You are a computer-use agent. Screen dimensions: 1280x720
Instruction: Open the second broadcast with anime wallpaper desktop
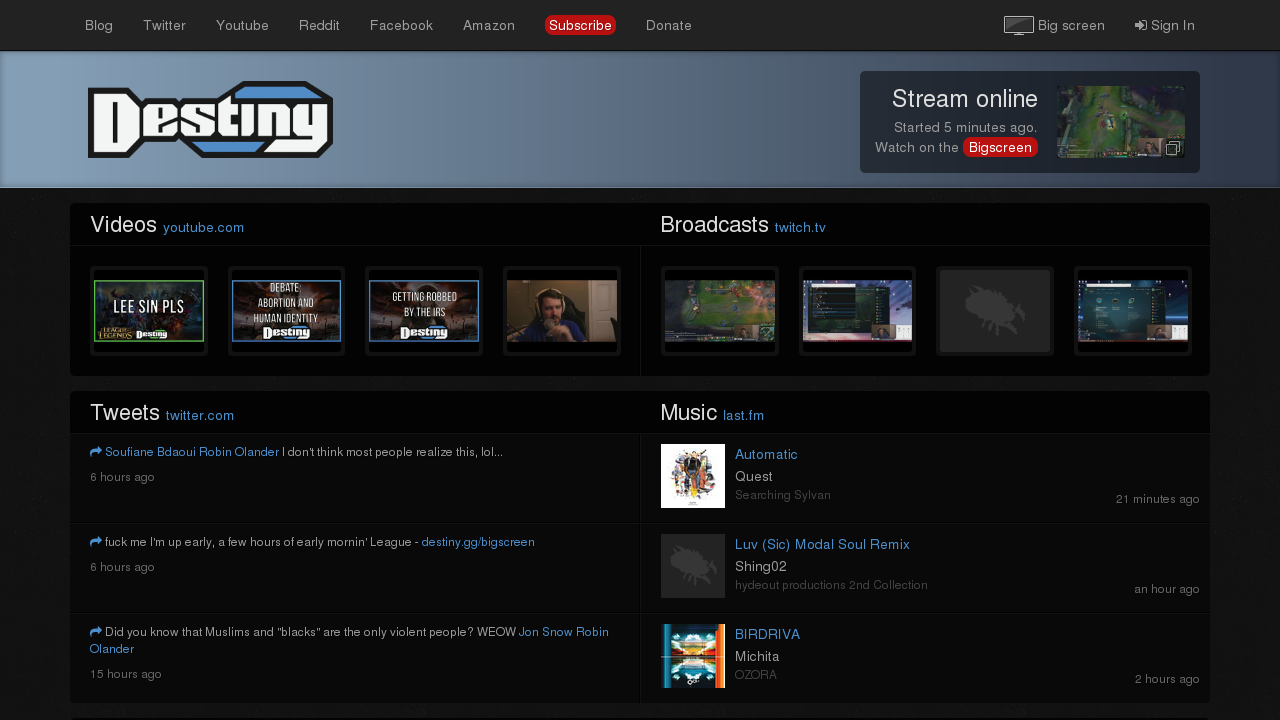(857, 311)
